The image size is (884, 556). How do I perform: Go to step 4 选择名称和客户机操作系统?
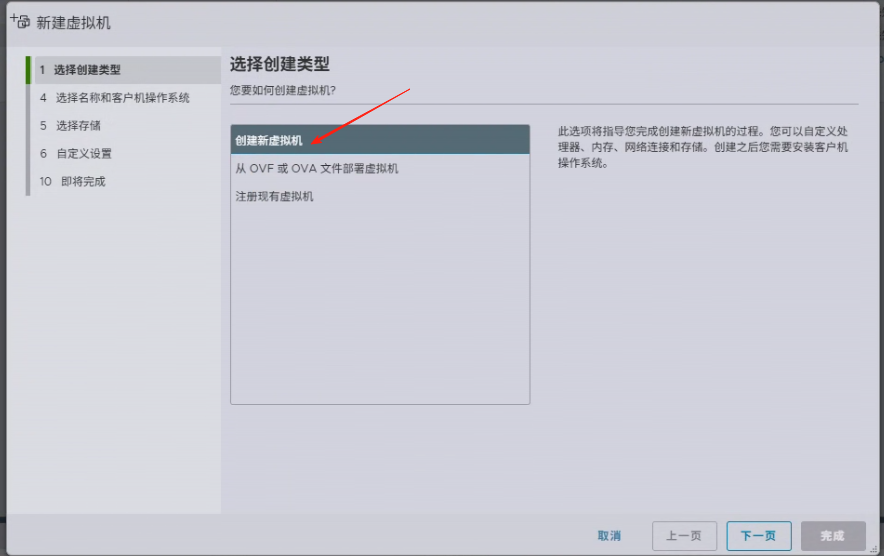[x=114, y=98]
